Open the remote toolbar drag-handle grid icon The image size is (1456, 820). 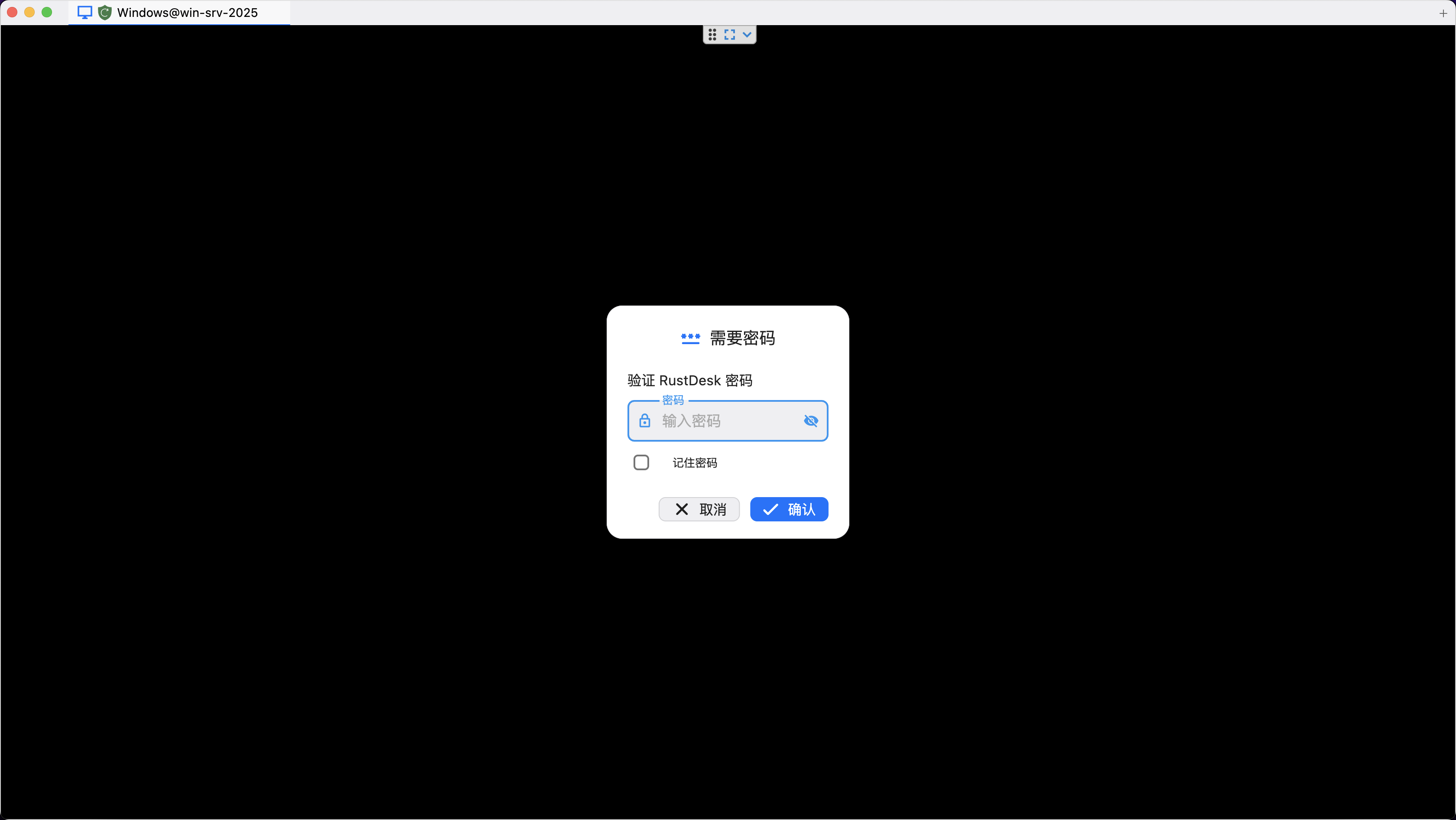tap(712, 35)
